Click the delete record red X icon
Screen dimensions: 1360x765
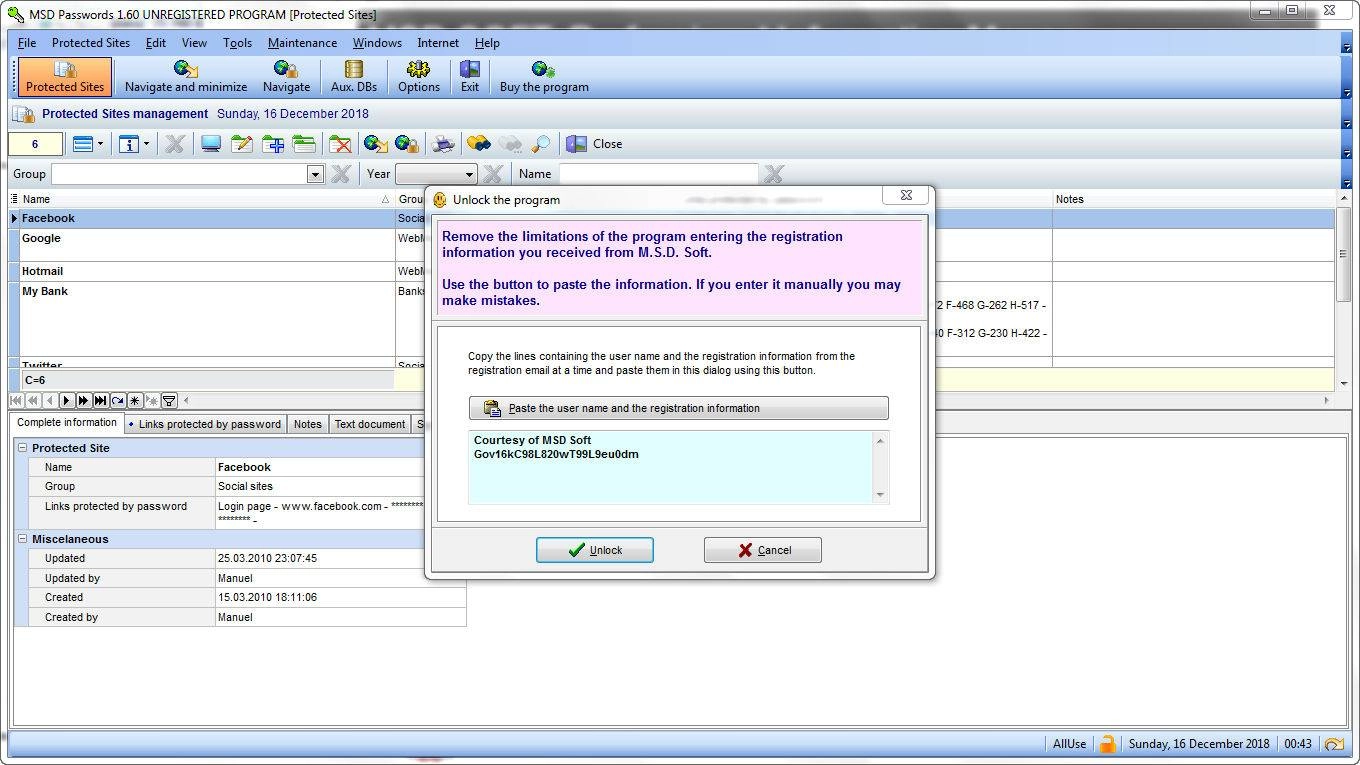point(341,144)
